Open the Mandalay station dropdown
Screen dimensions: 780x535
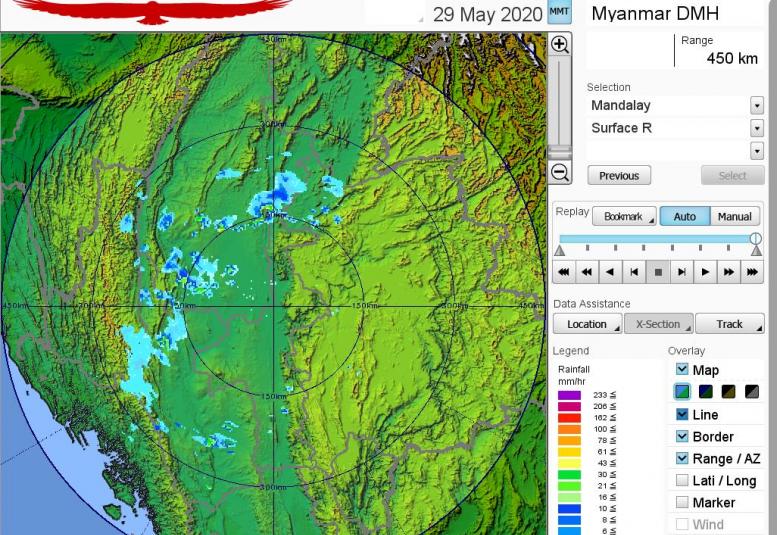coord(756,106)
